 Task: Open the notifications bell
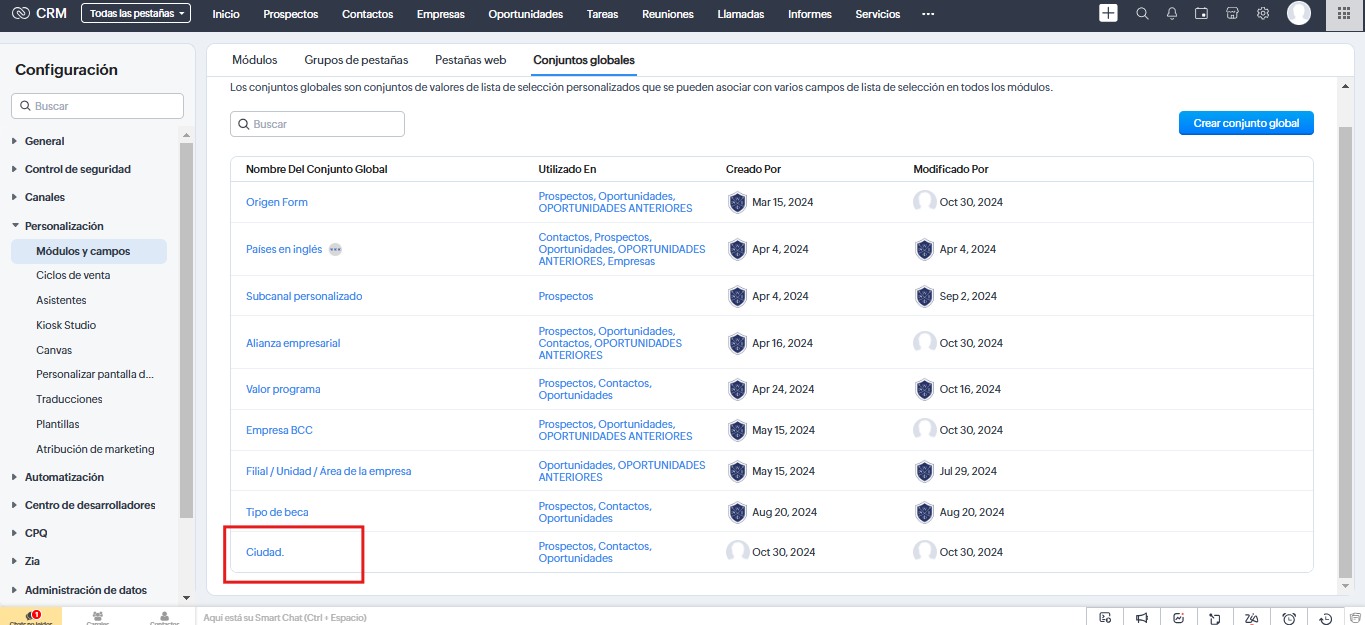point(1172,14)
